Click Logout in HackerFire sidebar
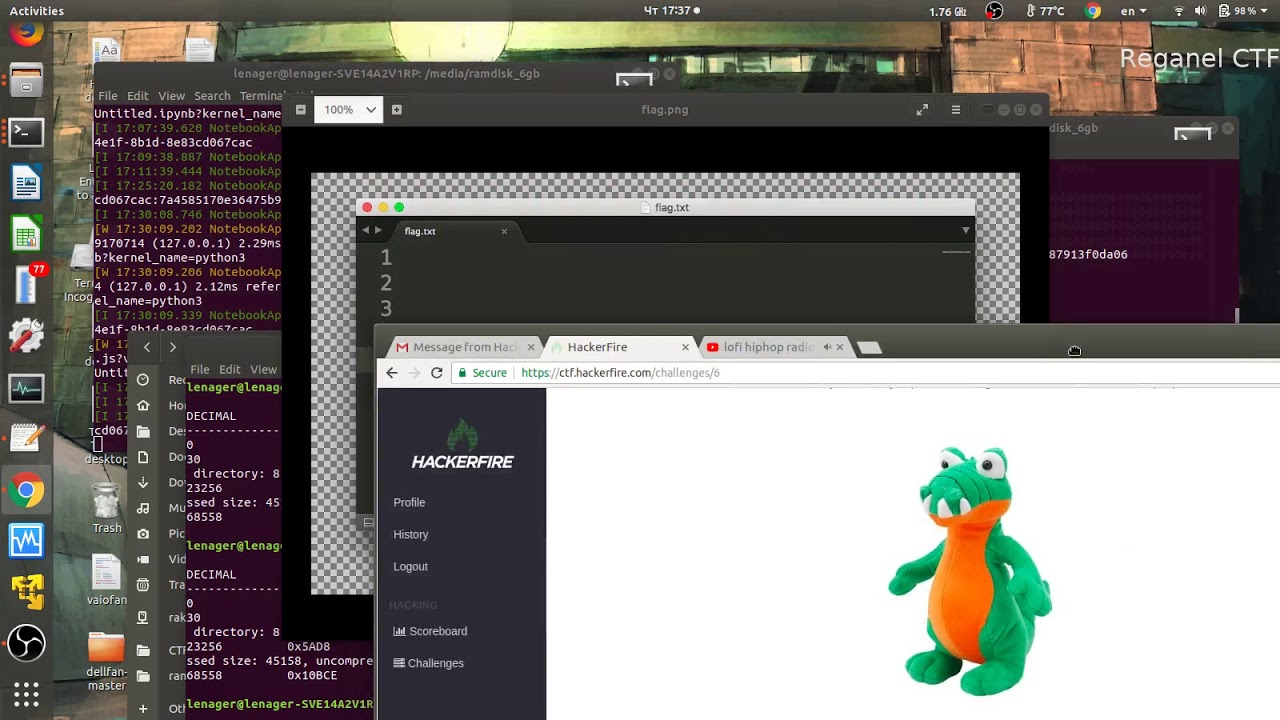 point(410,566)
